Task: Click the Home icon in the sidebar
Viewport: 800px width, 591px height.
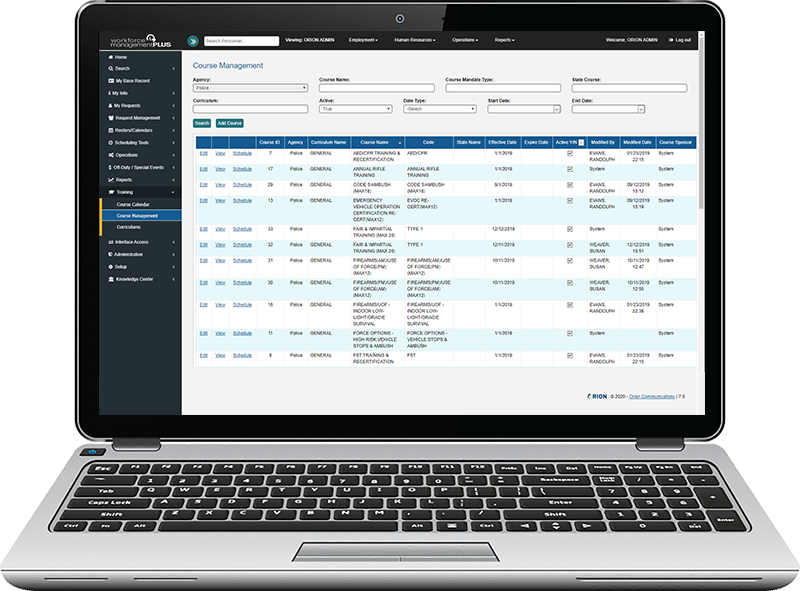Action: [x=111, y=57]
